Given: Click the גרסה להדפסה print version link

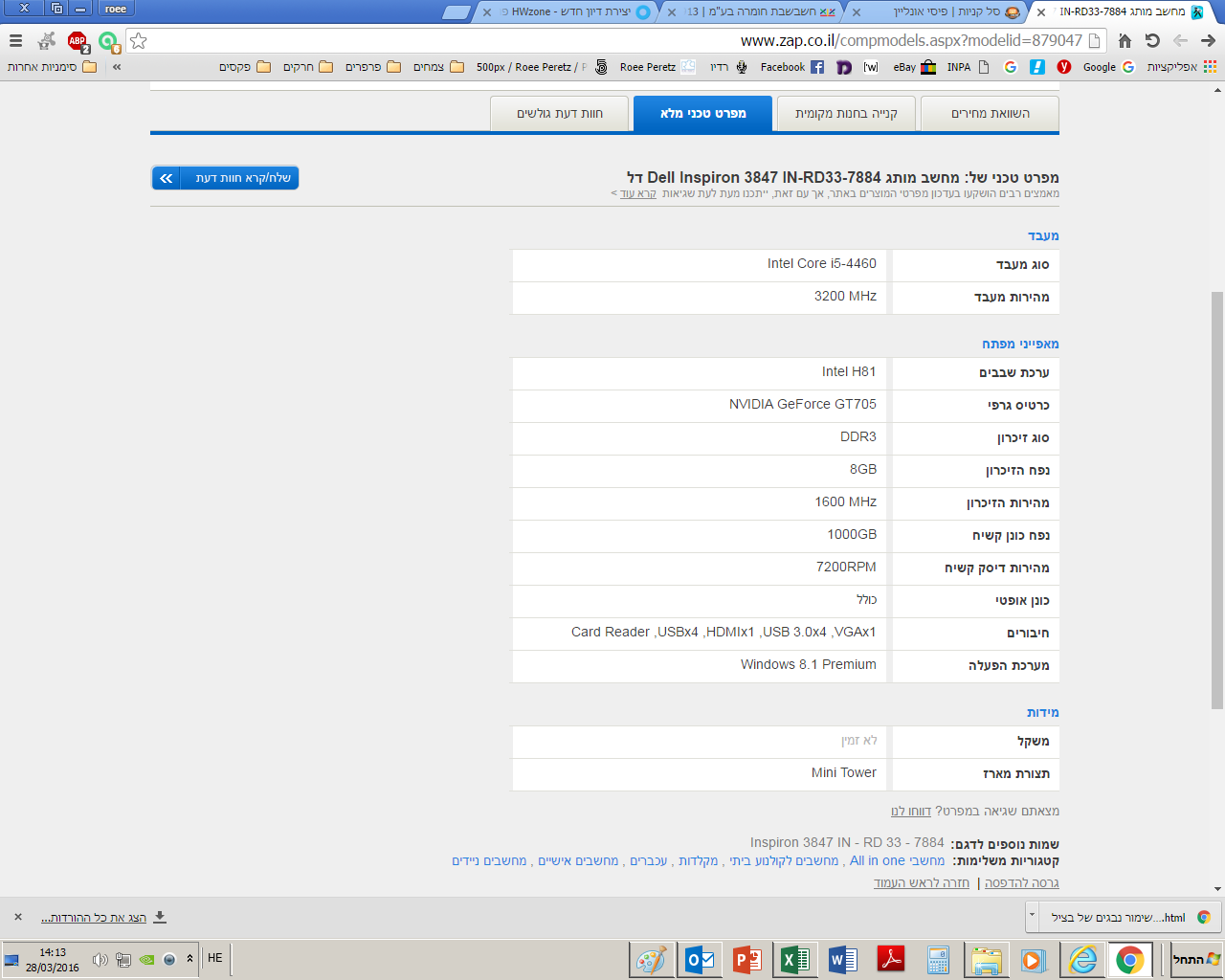Looking at the screenshot, I should [1021, 882].
